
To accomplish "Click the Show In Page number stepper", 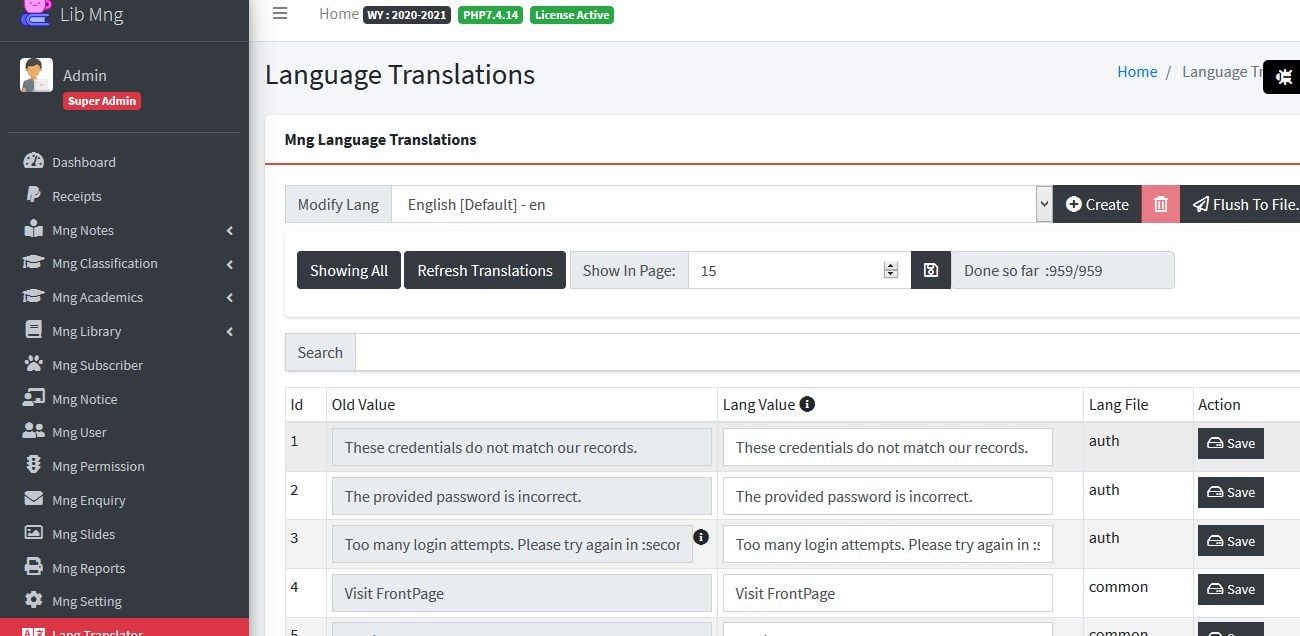I will pos(890,270).
